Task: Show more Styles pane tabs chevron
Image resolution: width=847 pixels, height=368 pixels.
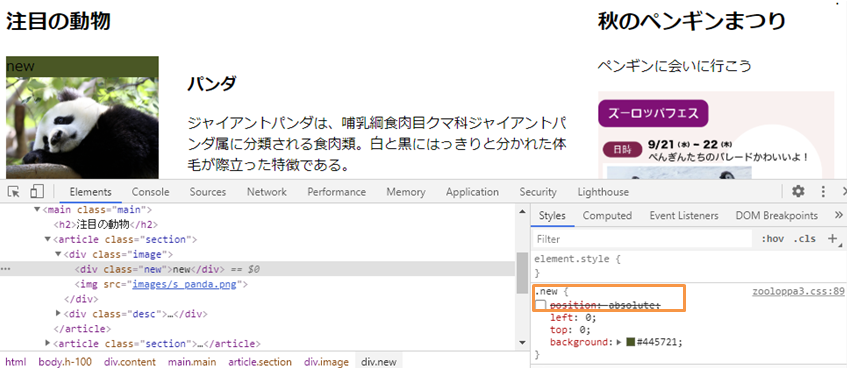Action: point(838,215)
